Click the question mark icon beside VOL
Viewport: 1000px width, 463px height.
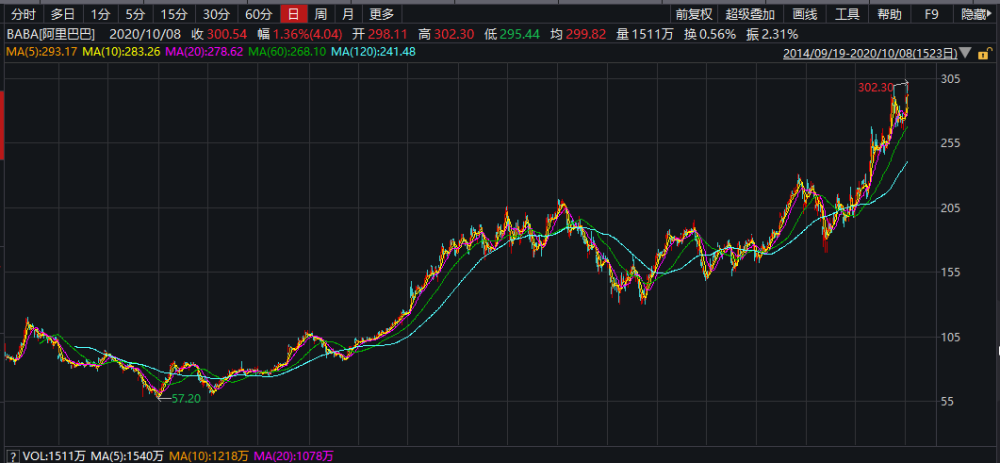(x=13, y=455)
